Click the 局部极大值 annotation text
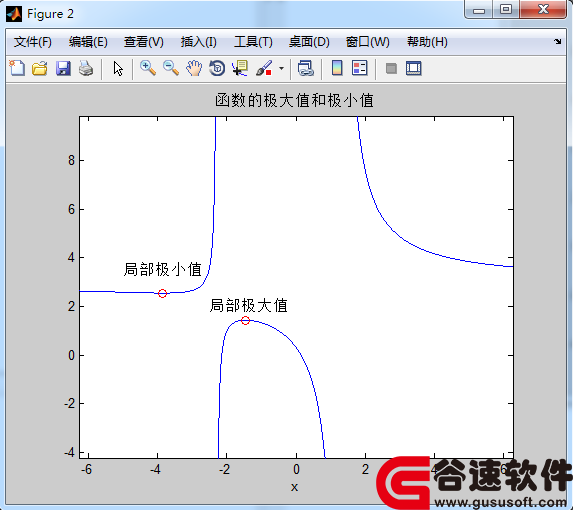573x510 pixels. (x=248, y=305)
